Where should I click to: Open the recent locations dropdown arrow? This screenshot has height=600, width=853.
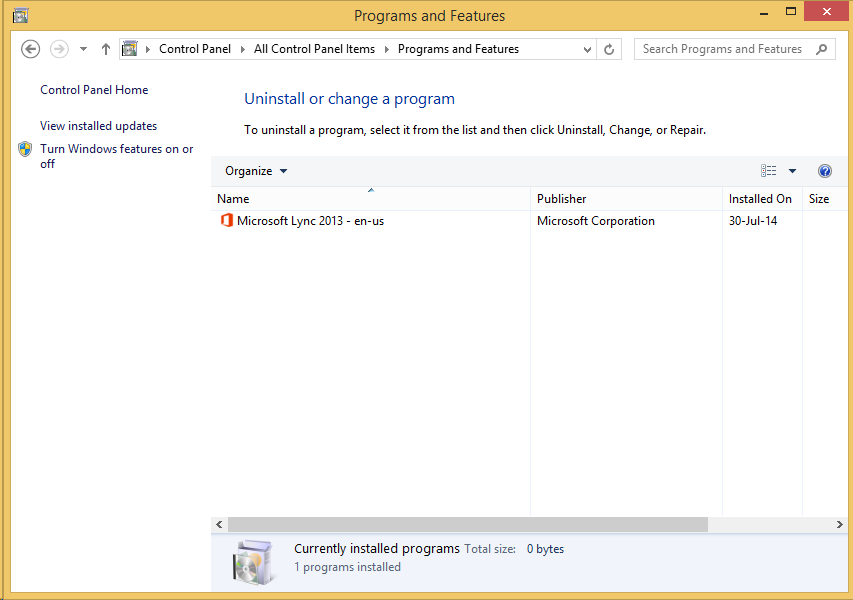click(83, 49)
